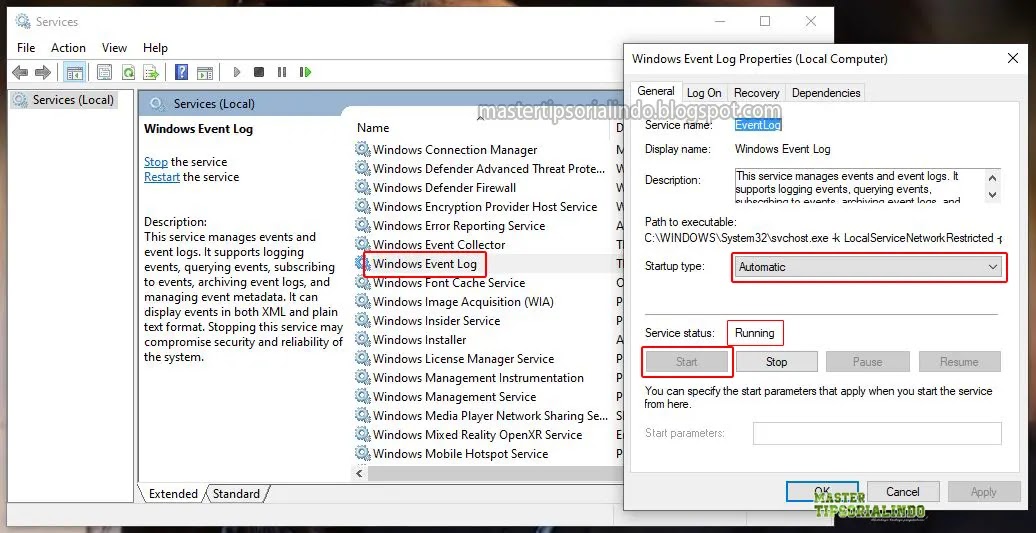
Task: Select the Windows Management Service row
Action: (x=454, y=397)
